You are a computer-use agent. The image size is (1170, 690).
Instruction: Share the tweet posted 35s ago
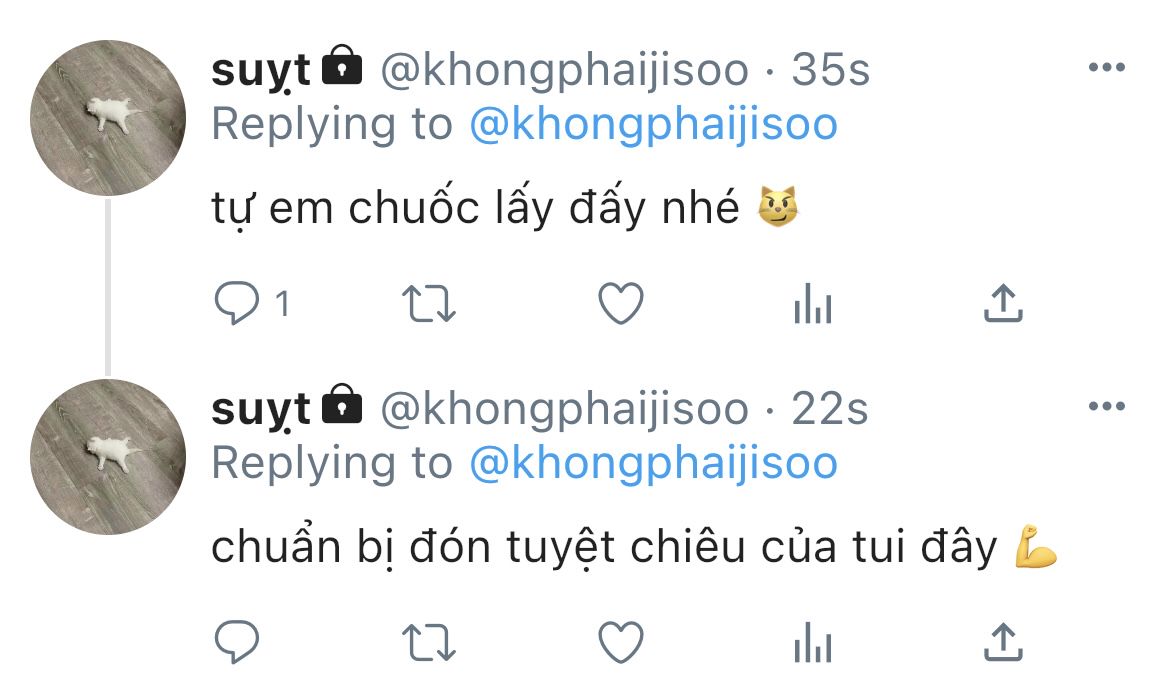tap(1003, 303)
